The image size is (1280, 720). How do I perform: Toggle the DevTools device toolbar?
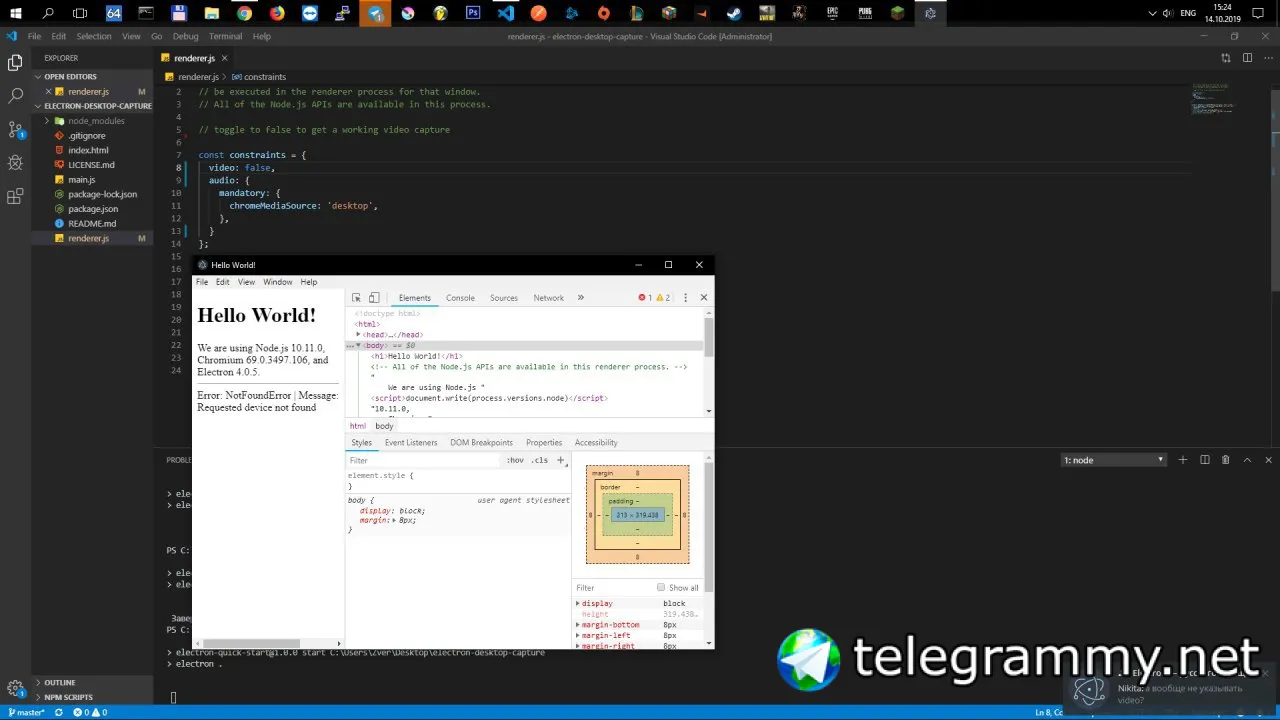(374, 298)
